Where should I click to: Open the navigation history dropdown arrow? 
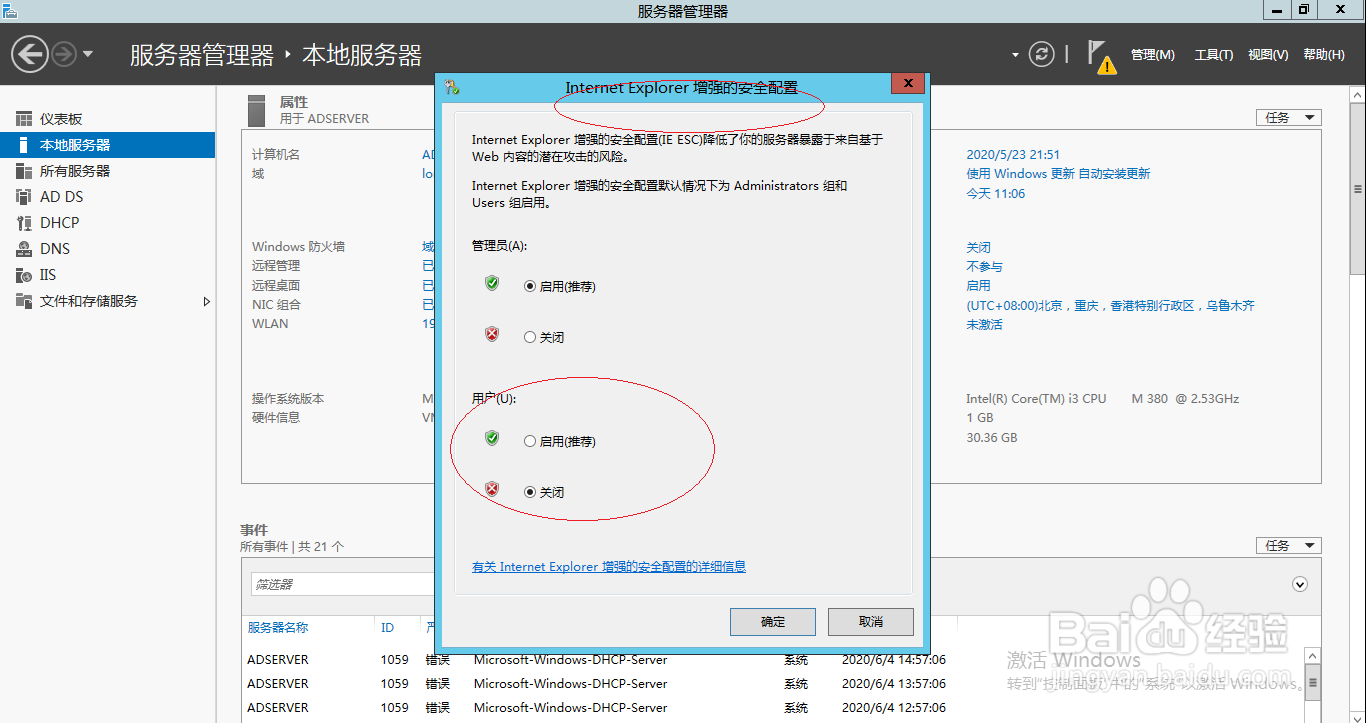pyautogui.click(x=88, y=54)
